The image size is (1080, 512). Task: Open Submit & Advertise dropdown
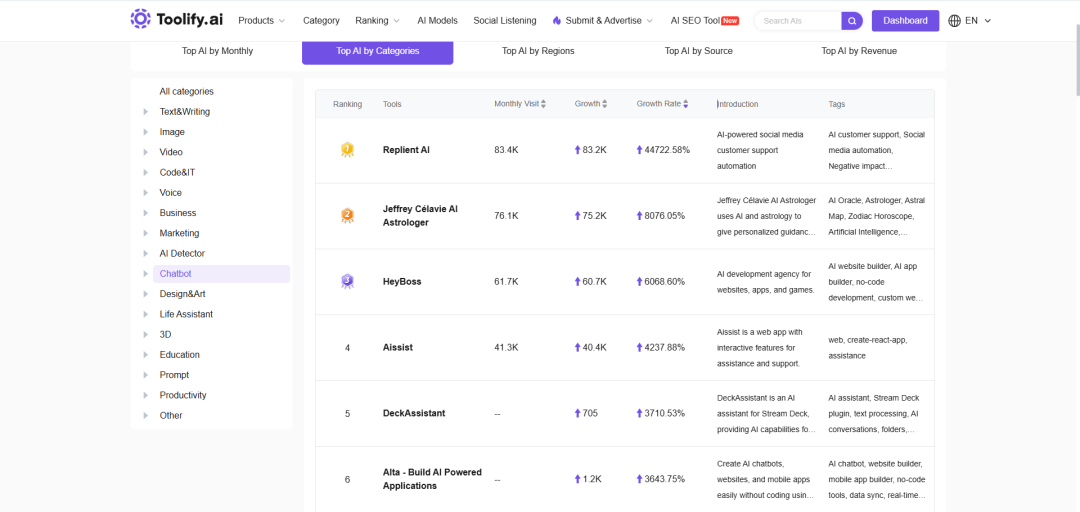point(603,21)
